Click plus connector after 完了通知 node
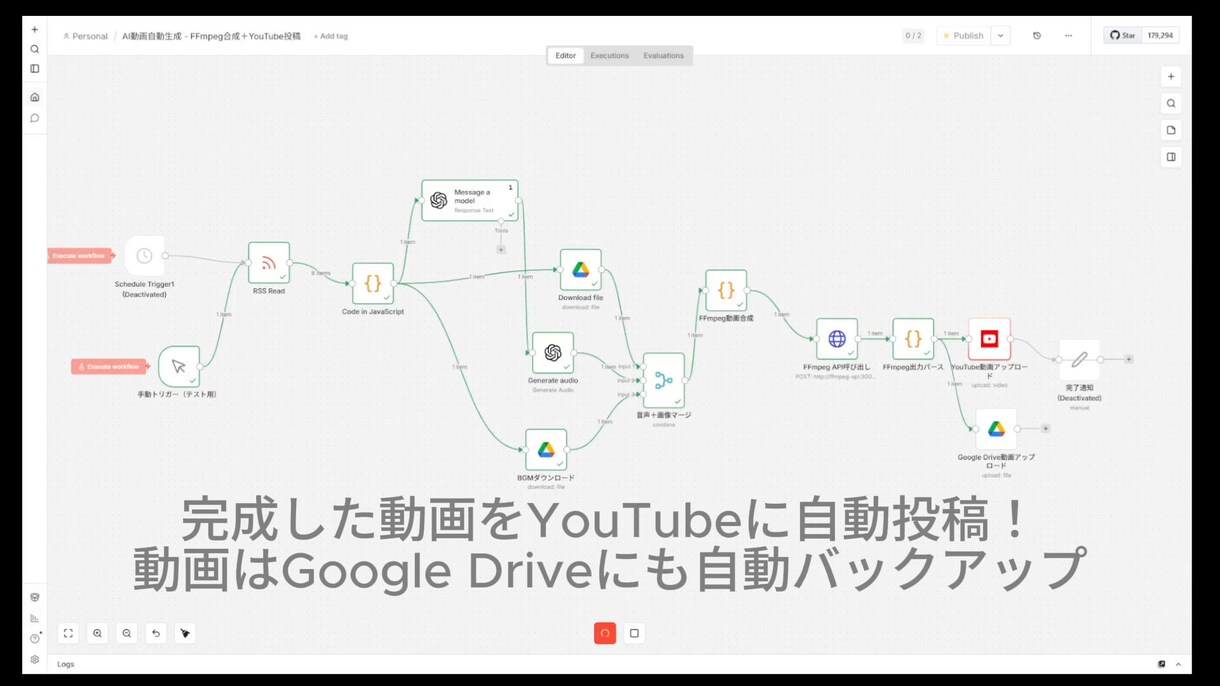The width and height of the screenshot is (1220, 686). [x=1129, y=359]
